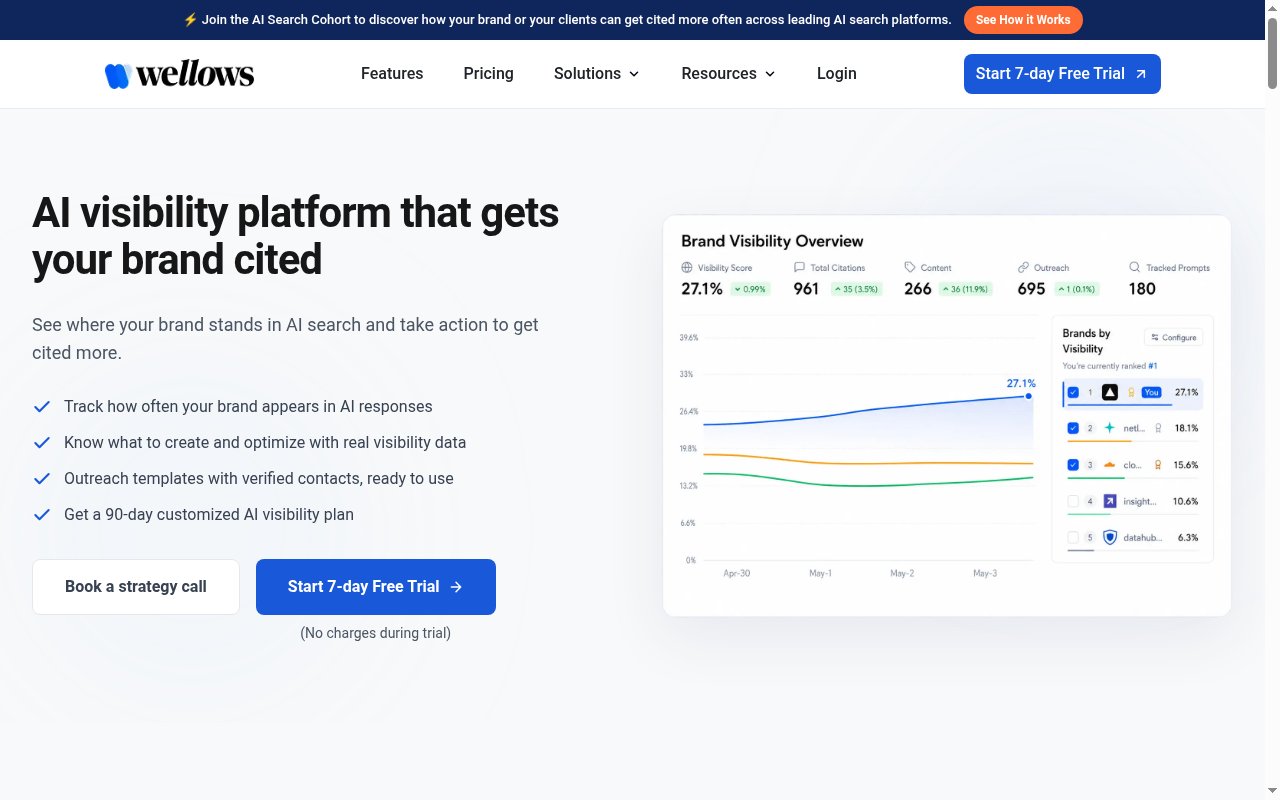
Task: Click the scrollbar up arrow
Action: [x=1272, y=8]
